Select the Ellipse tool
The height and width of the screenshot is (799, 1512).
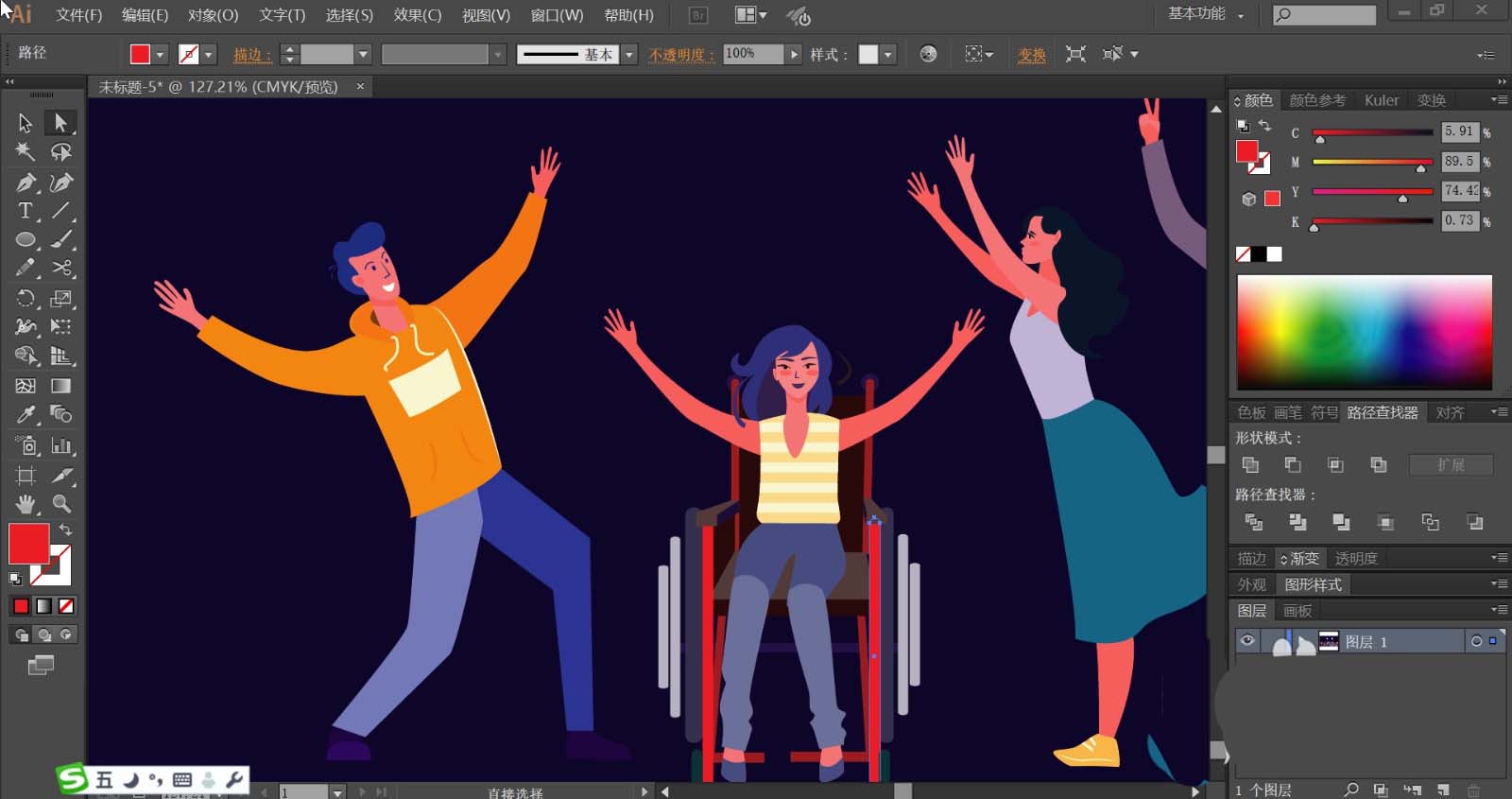(26, 240)
